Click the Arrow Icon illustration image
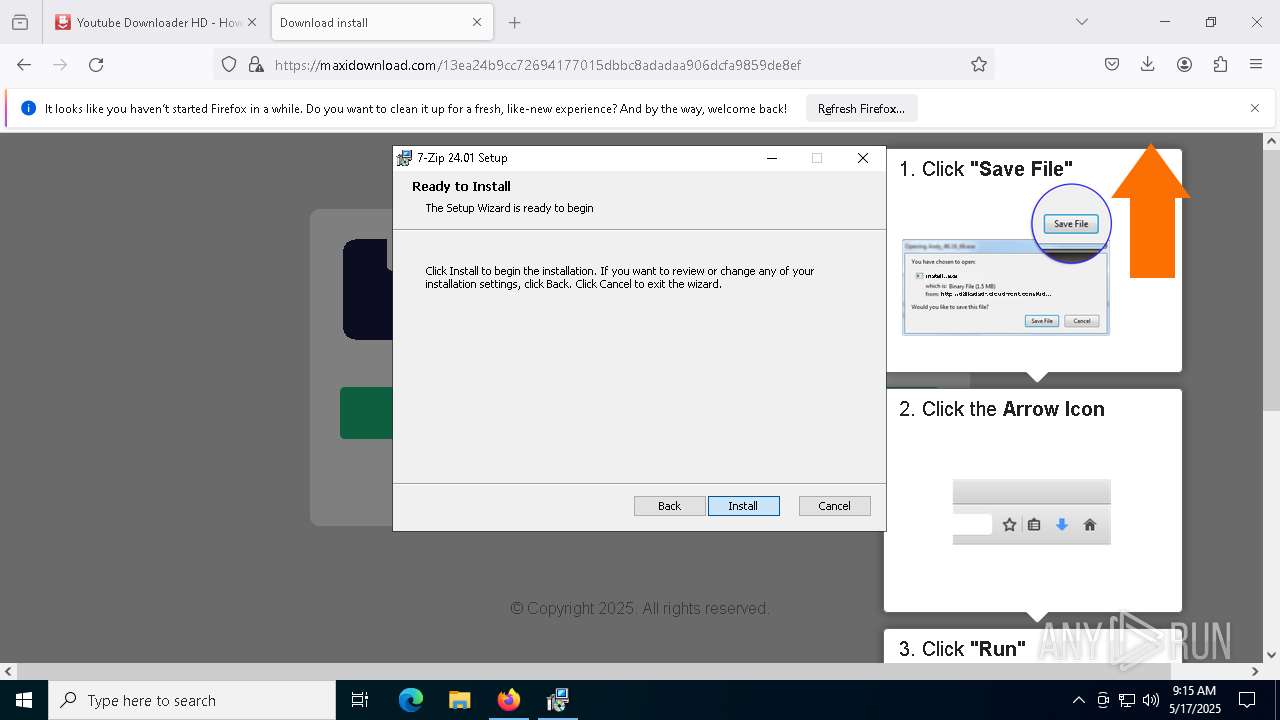The width and height of the screenshot is (1280, 720). click(x=1031, y=512)
